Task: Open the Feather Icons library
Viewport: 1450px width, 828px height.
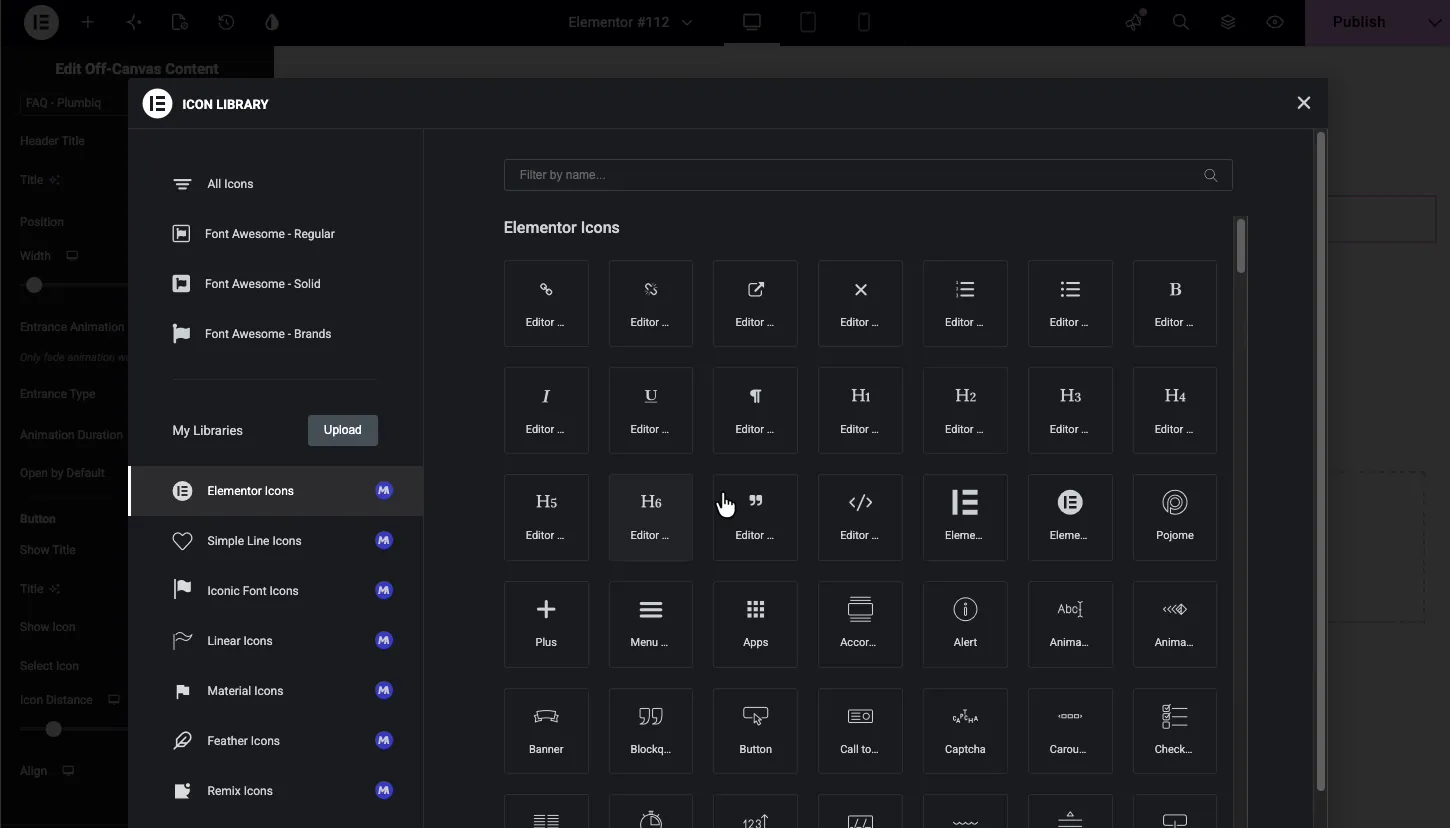Action: pos(276,741)
